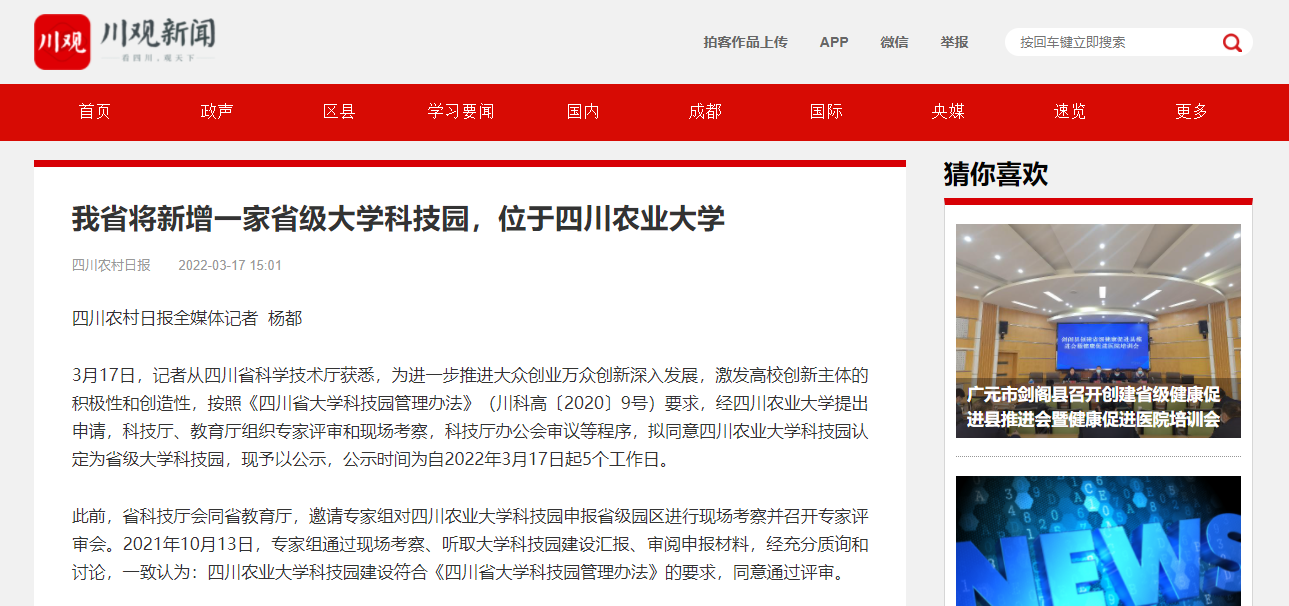Open the 广元市剑阁县 meeting thumbnail
This screenshot has height=606, width=1289.
1098,330
